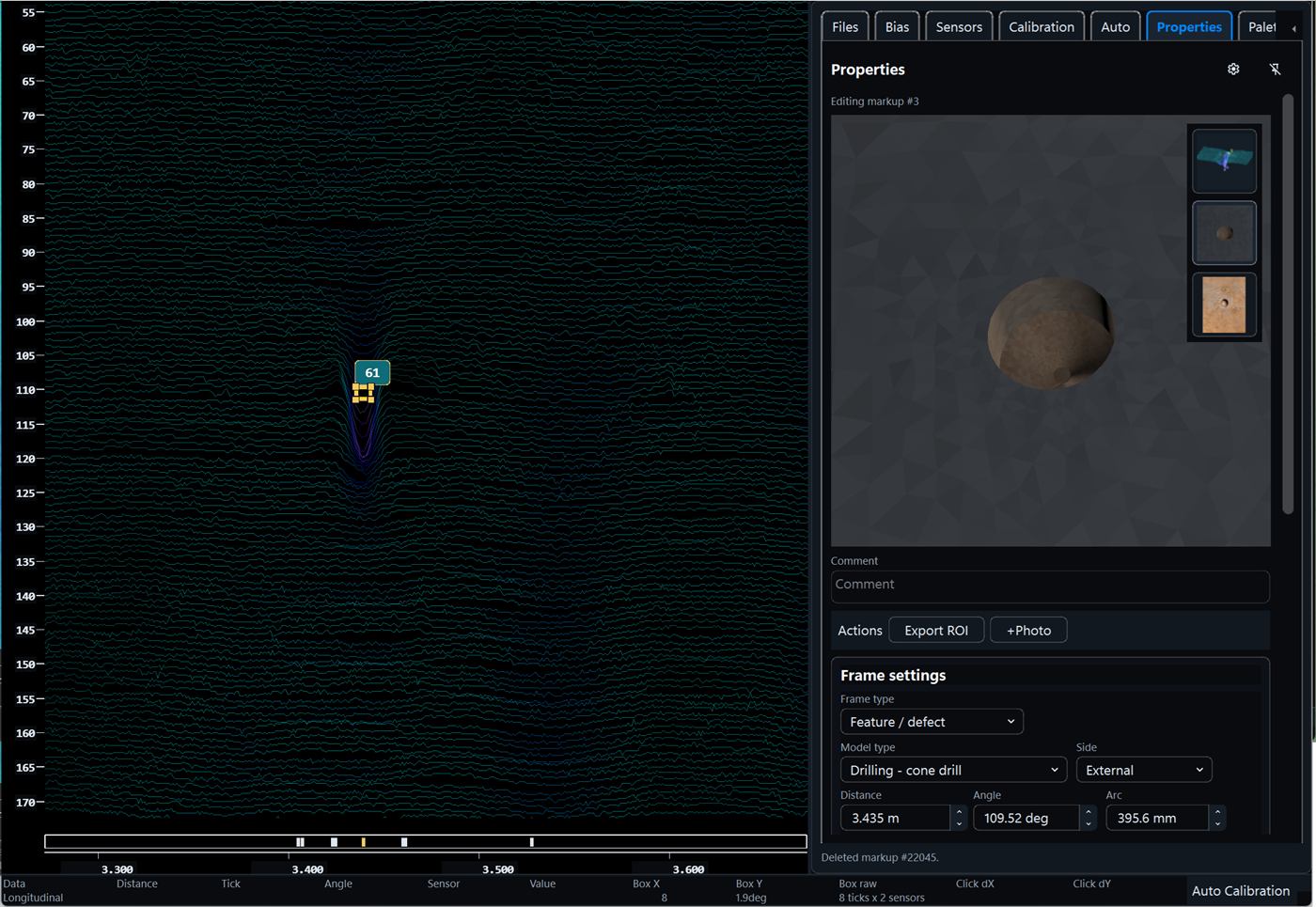Switch to the Files tab
This screenshot has width=1316, height=907.
coord(845,26)
